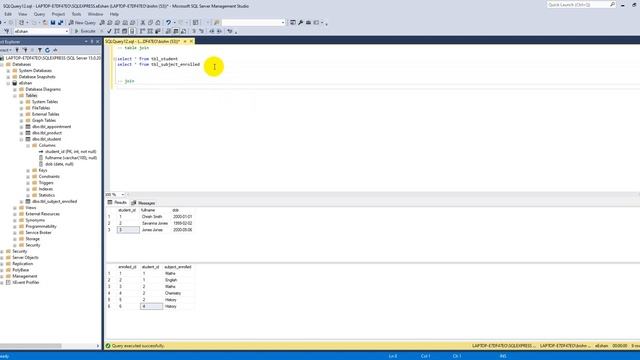Expand the Database Diagrams node
The width and height of the screenshot is (640, 360).
tap(15, 89)
